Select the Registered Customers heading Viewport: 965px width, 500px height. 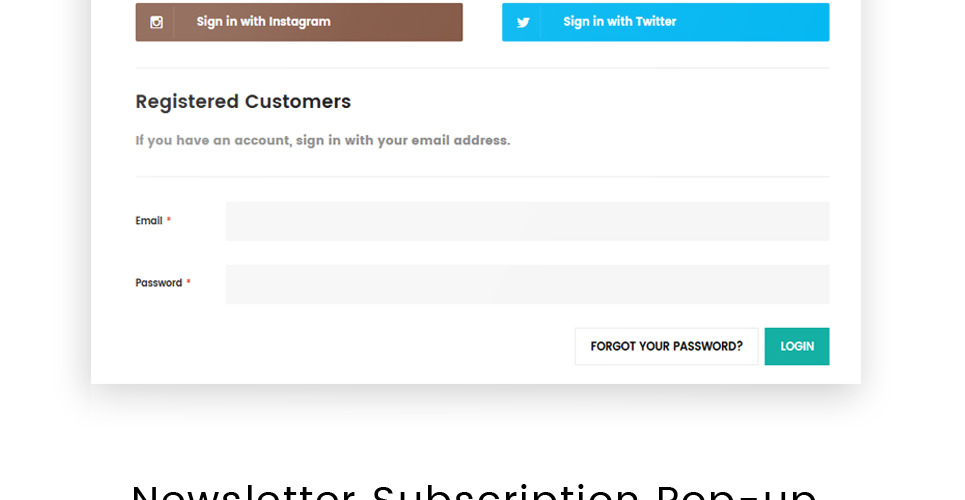click(x=243, y=102)
